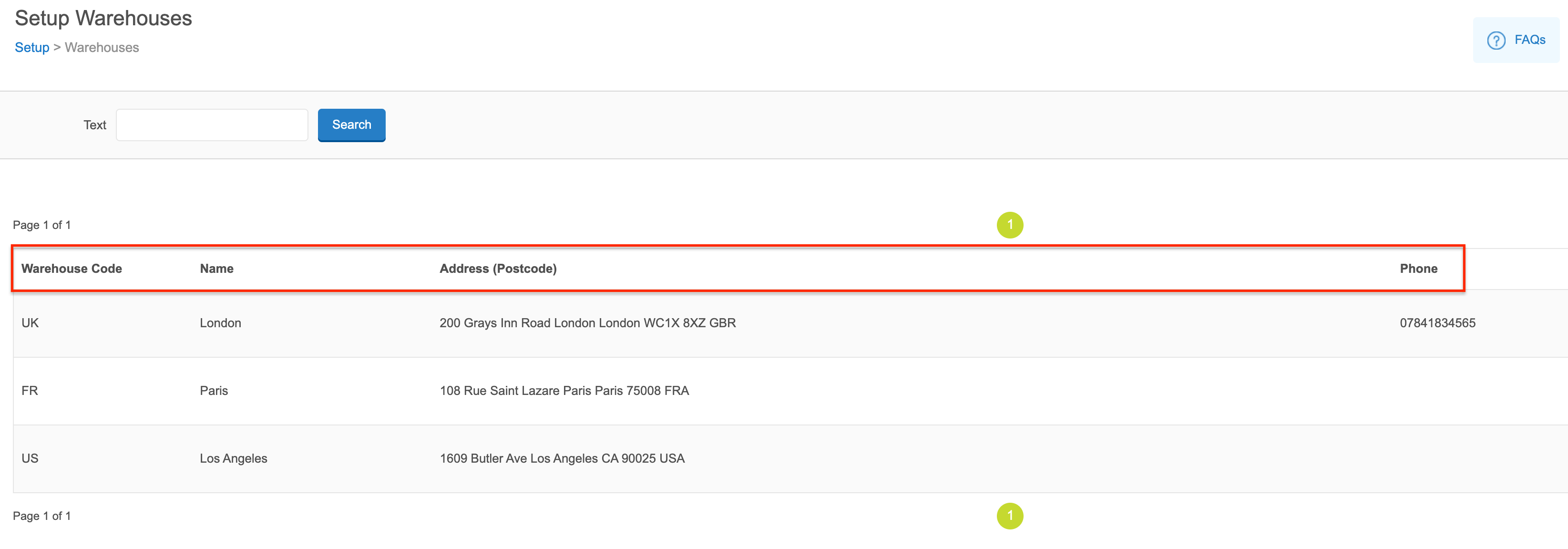Click the London warehouse name
The image size is (1568, 549).
click(220, 323)
